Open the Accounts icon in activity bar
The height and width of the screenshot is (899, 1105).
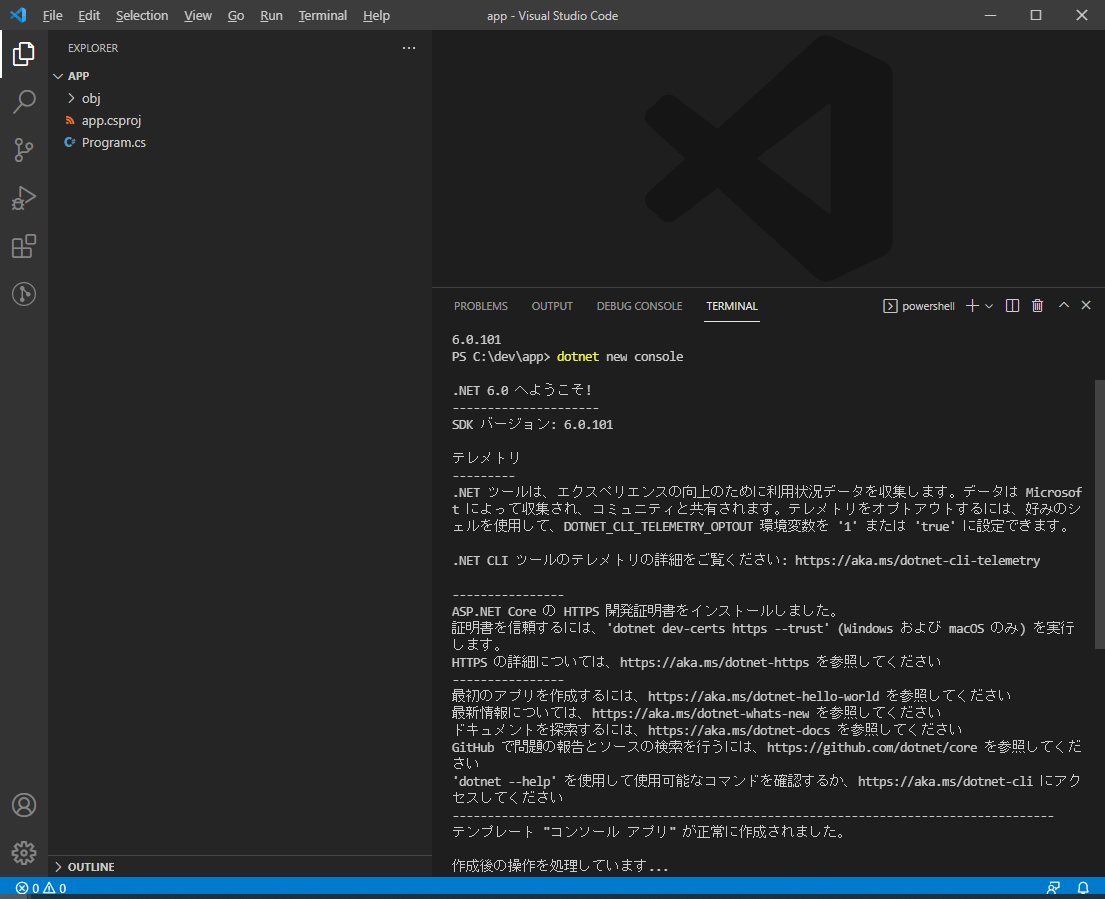click(23, 805)
